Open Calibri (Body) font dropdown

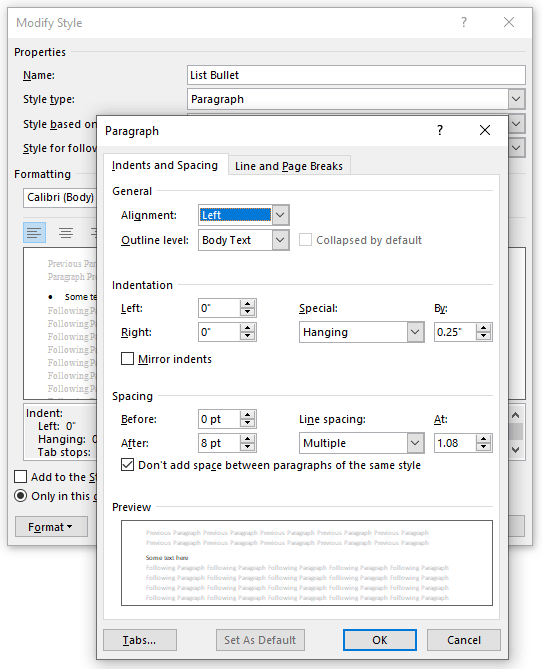click(x=60, y=198)
